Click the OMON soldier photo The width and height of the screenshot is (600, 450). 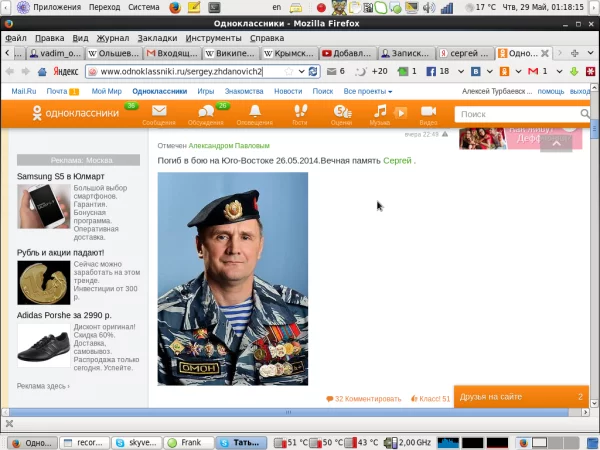233,278
